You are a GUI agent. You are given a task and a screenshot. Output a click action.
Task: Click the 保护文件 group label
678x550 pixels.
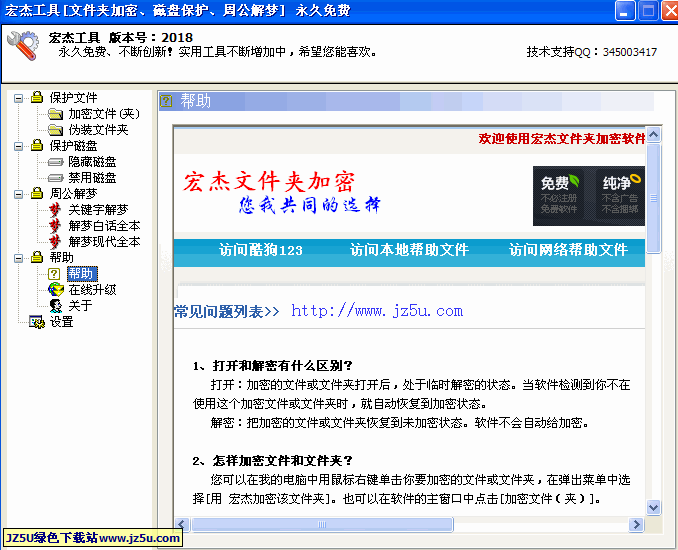coord(73,98)
